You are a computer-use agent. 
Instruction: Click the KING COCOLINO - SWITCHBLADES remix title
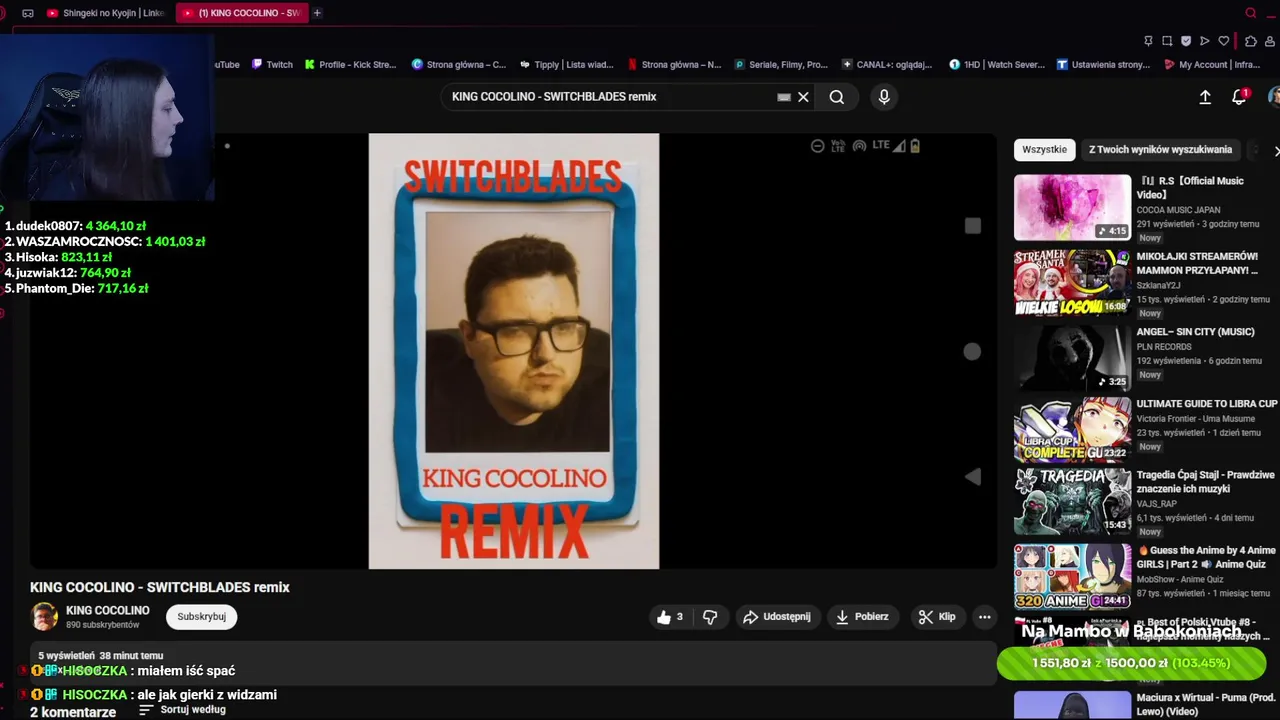tap(160, 588)
